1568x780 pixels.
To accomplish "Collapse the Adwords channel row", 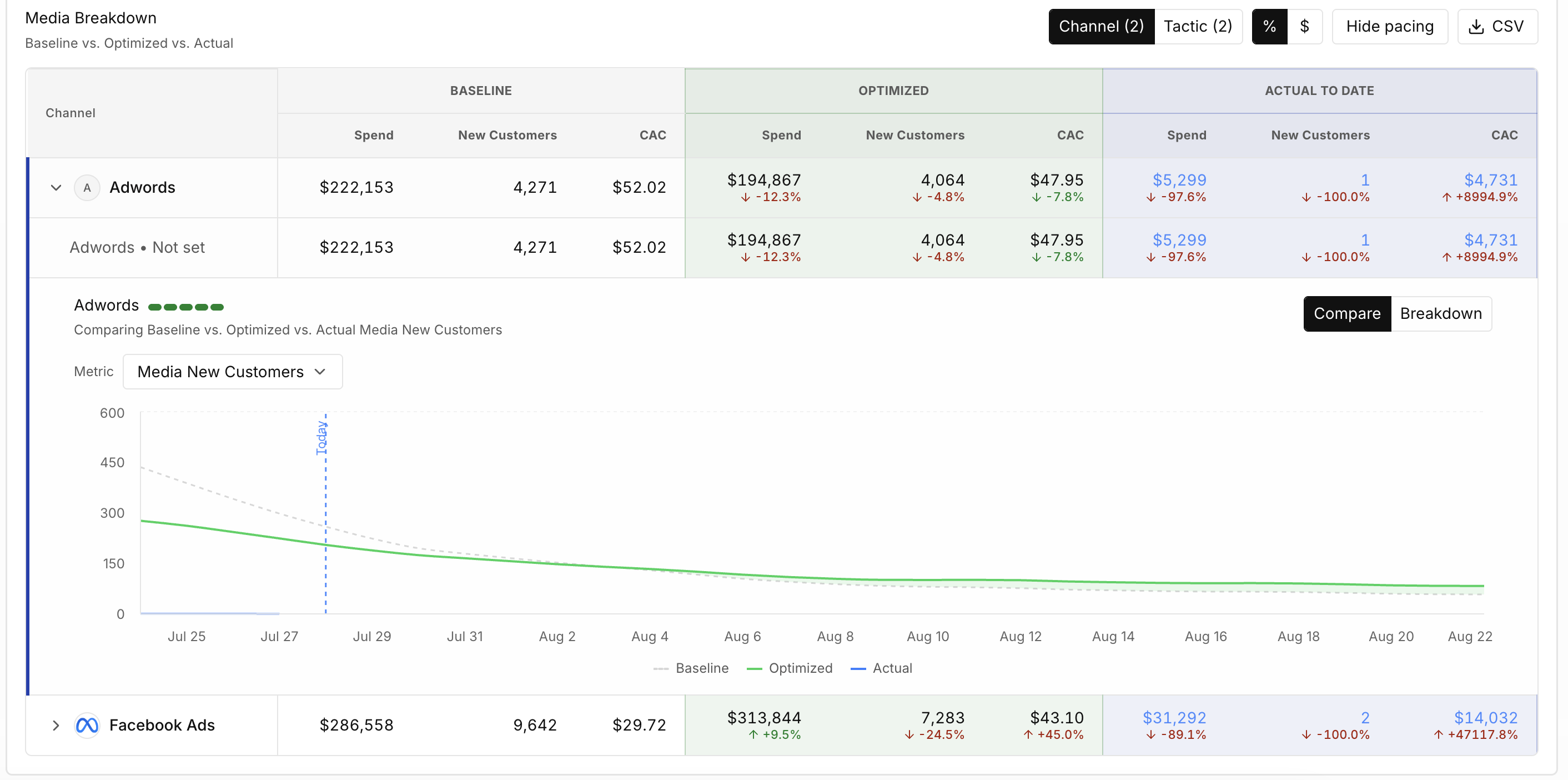I will pos(56,188).
